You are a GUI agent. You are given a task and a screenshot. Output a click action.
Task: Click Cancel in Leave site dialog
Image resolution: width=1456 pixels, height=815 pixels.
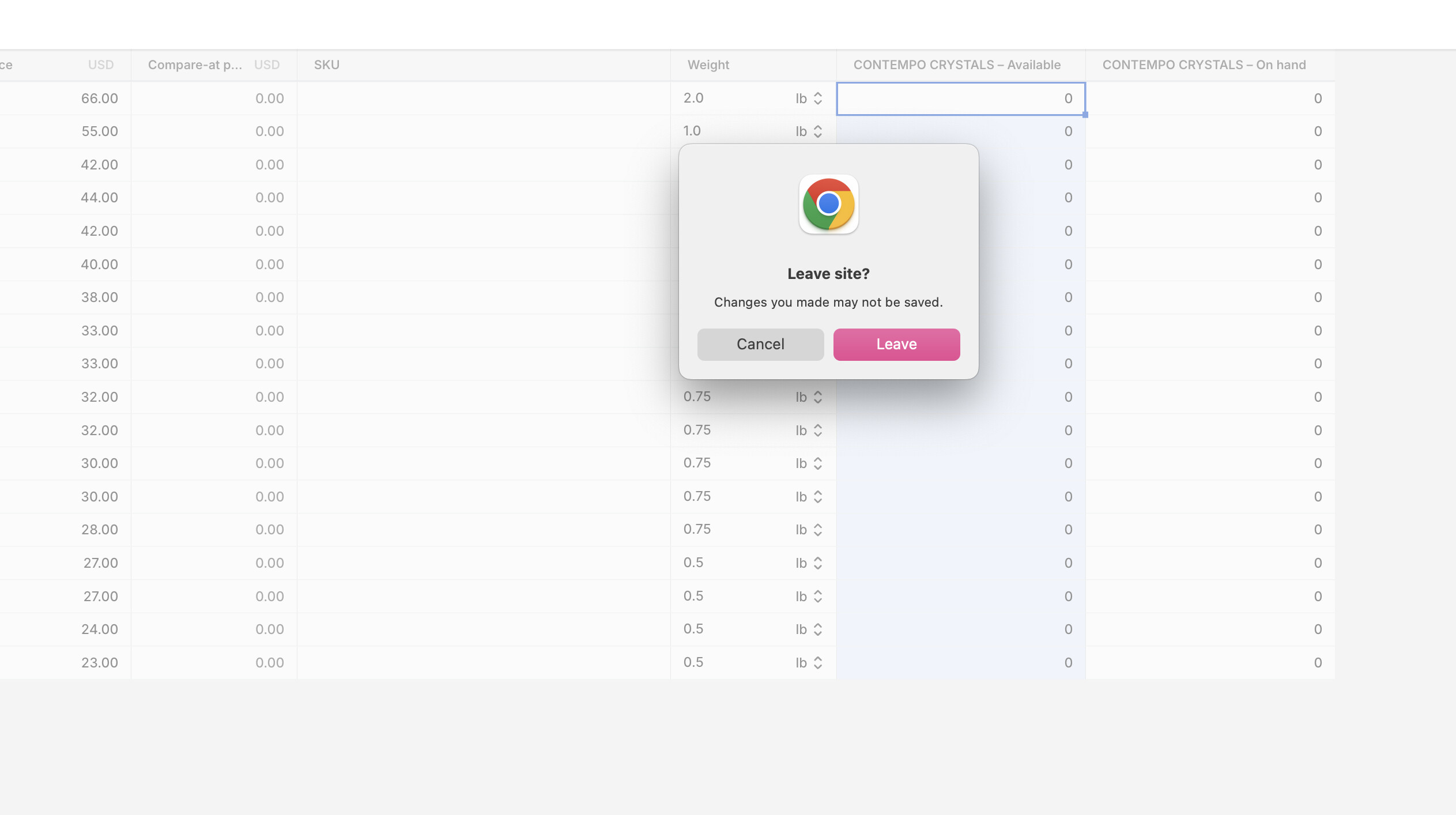[760, 344]
